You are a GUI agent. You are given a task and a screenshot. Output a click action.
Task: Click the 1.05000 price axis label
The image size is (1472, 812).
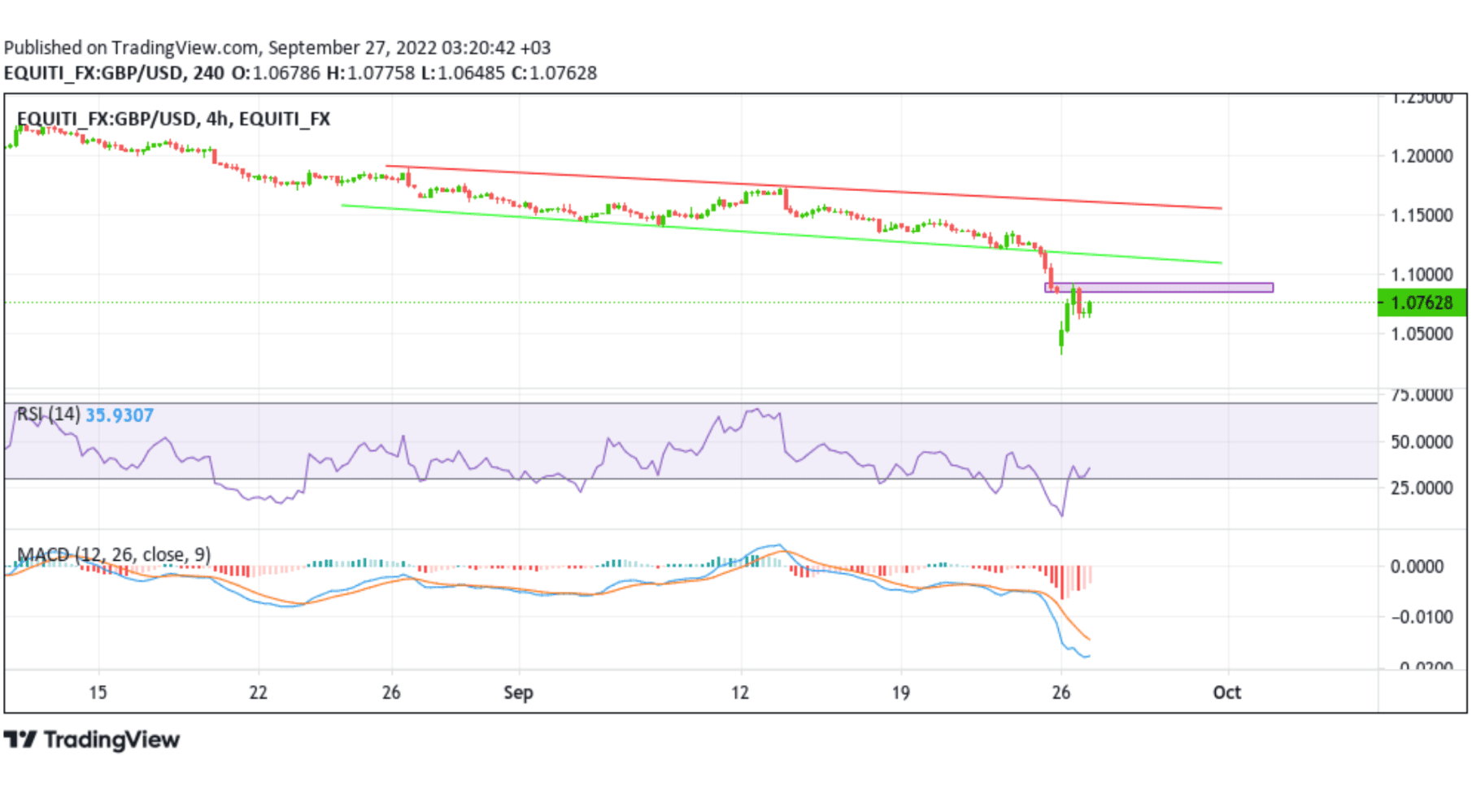[1422, 334]
